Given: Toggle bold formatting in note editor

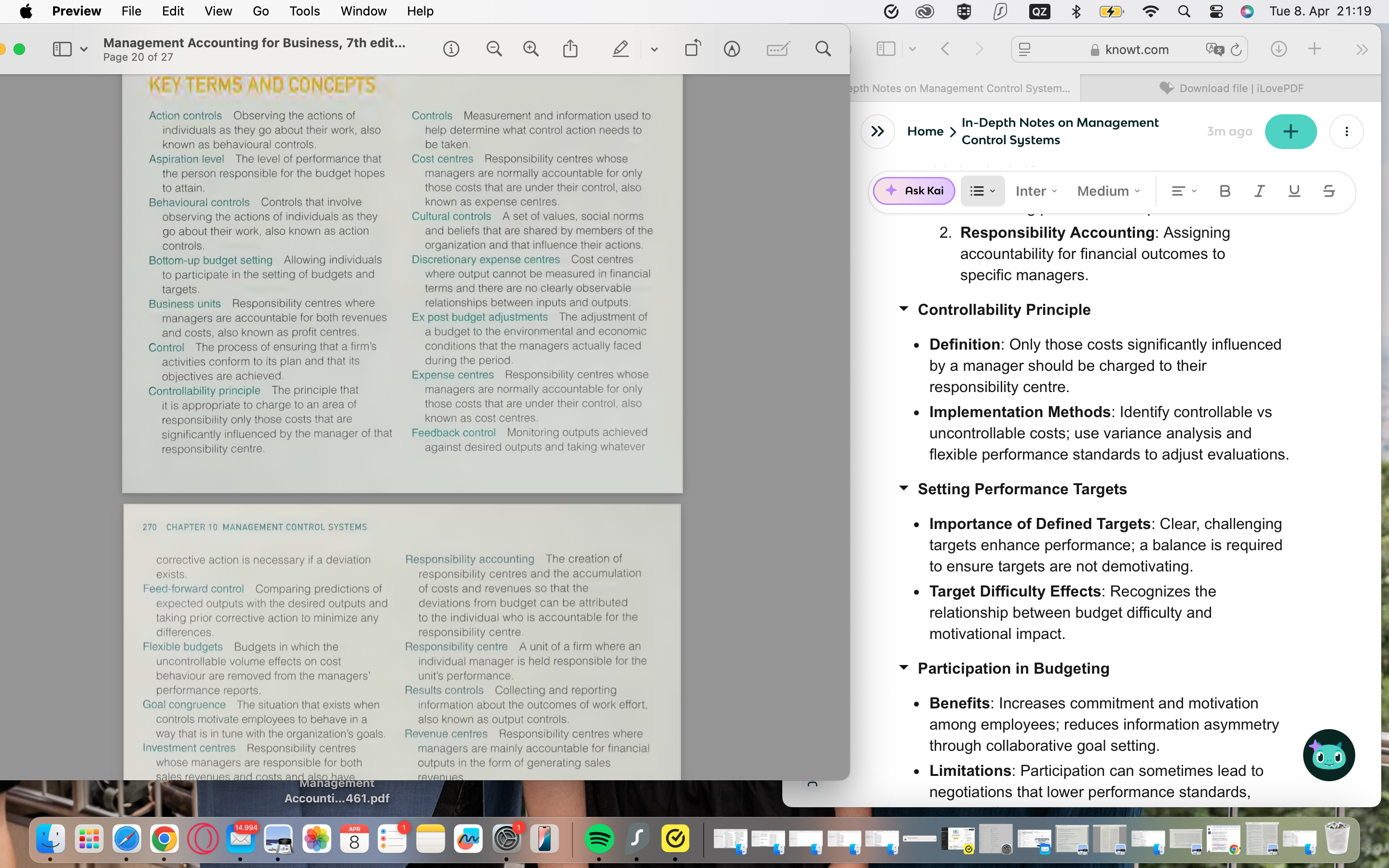Looking at the screenshot, I should pyautogui.click(x=1224, y=191).
